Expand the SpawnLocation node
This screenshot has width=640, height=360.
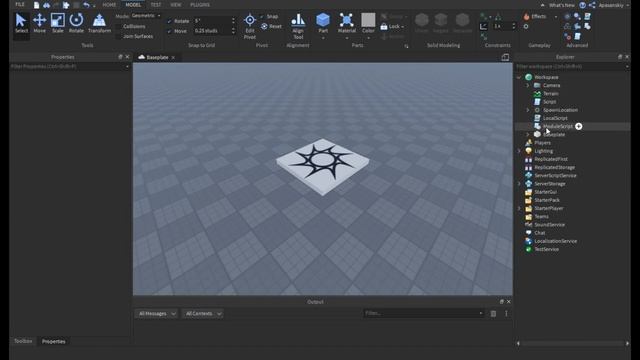pyautogui.click(x=527, y=110)
